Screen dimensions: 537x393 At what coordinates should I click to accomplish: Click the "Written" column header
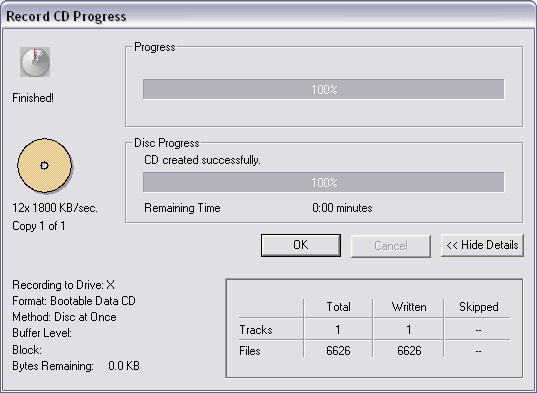(409, 307)
